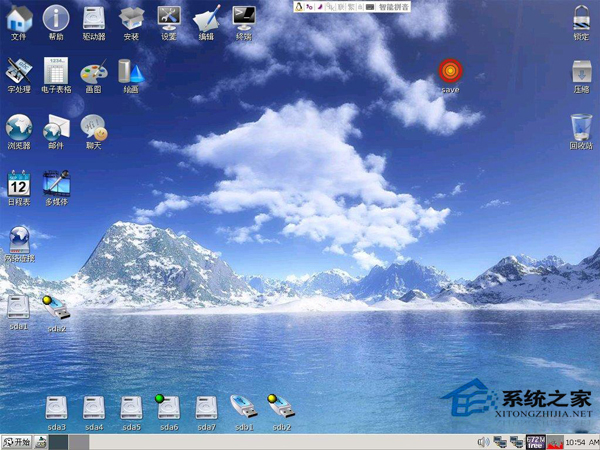Open the sdb1 USB drive icon
Viewport: 600px width, 450px height.
pos(244,406)
